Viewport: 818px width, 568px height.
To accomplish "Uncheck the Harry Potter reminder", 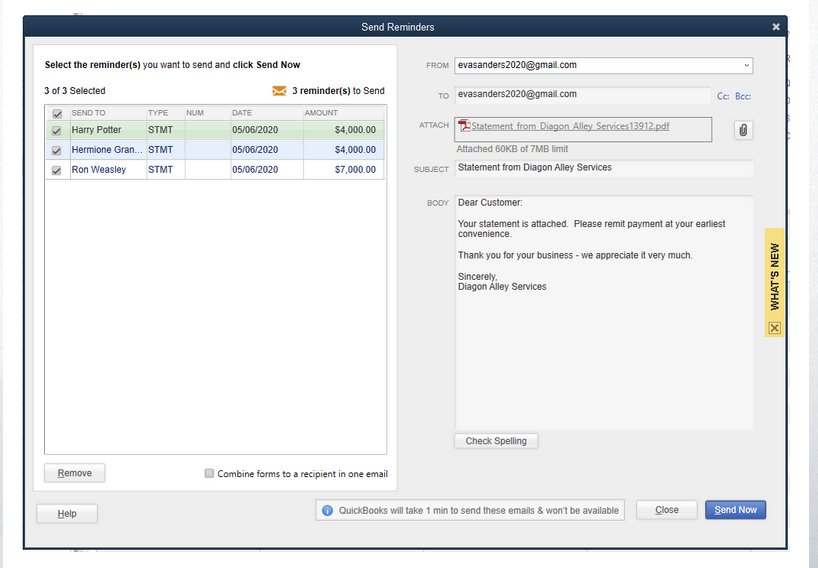I will 56,130.
